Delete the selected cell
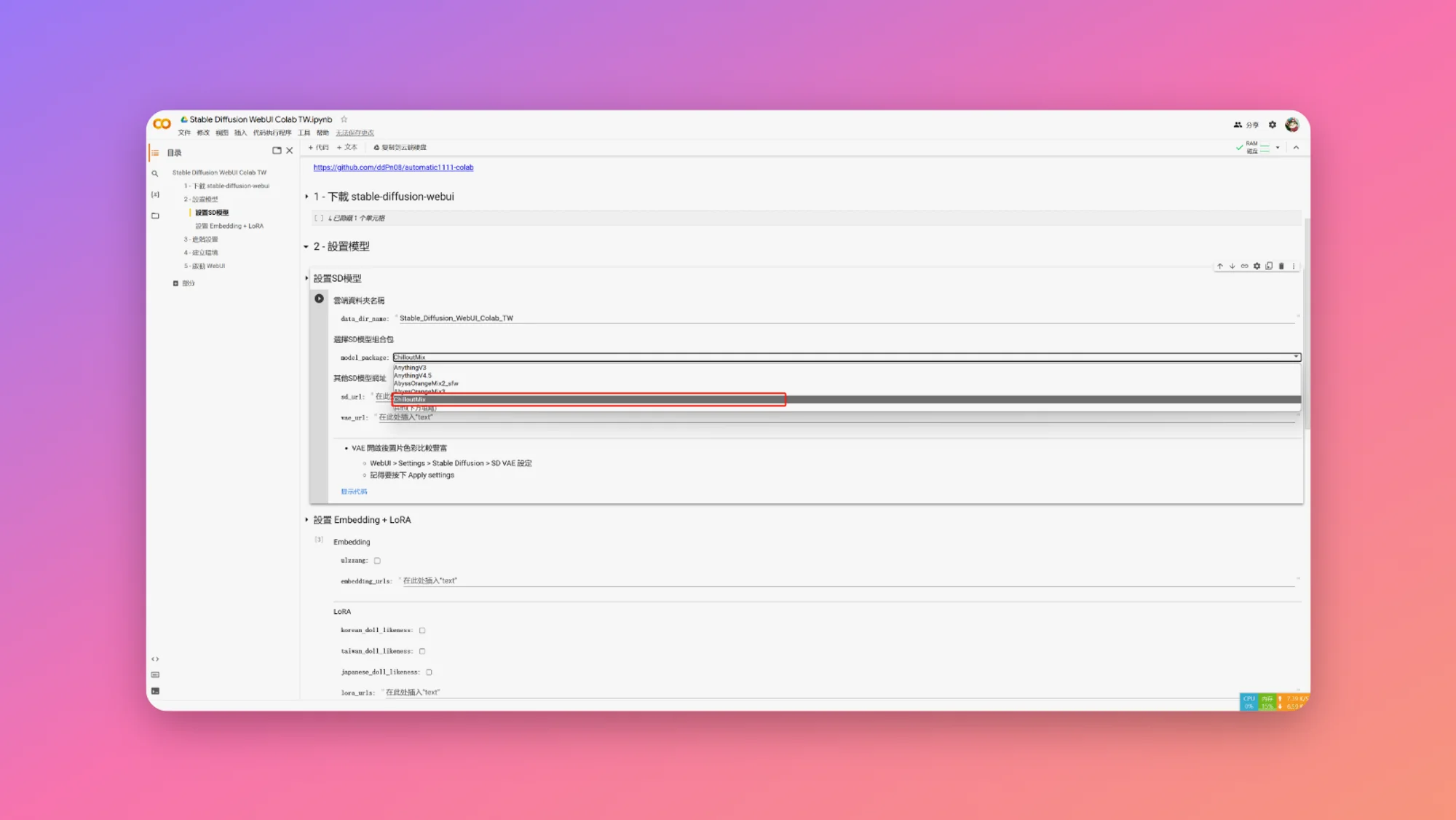The width and height of the screenshot is (1456, 820). tap(1282, 267)
